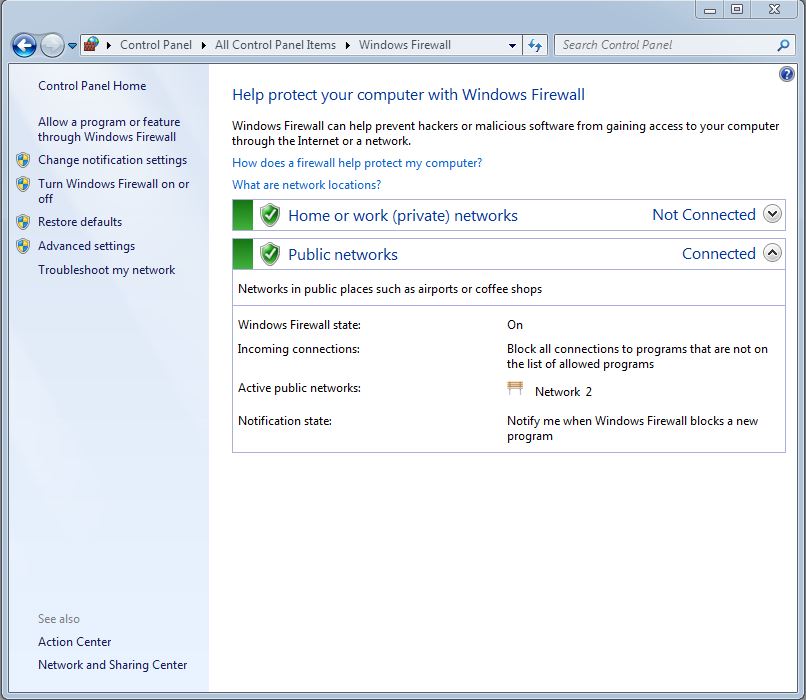
Task: Click the Forward navigation arrow button
Action: click(x=52, y=45)
